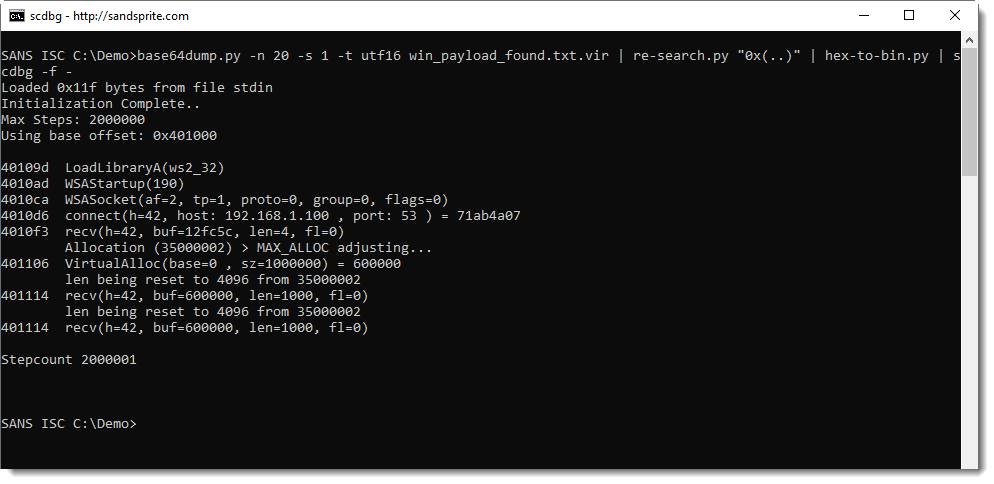Click the Allocation MAX_ALLOC adjusting line
The image size is (994, 484).
248,247
